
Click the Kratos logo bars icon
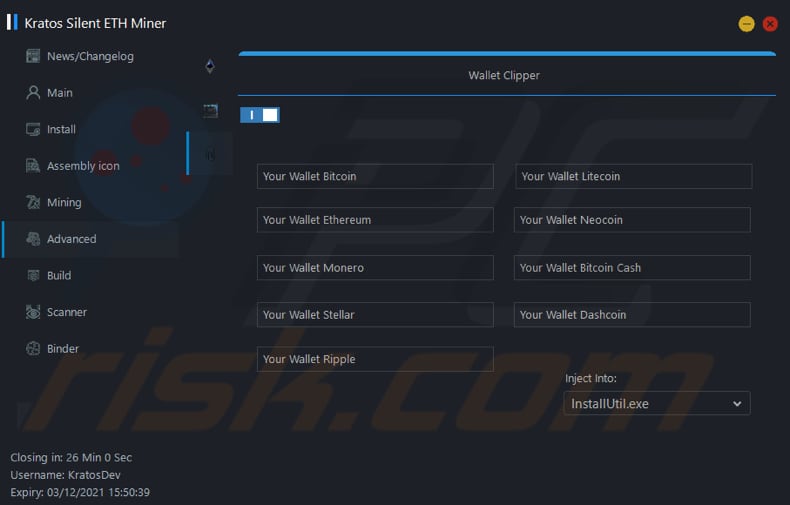[12, 22]
